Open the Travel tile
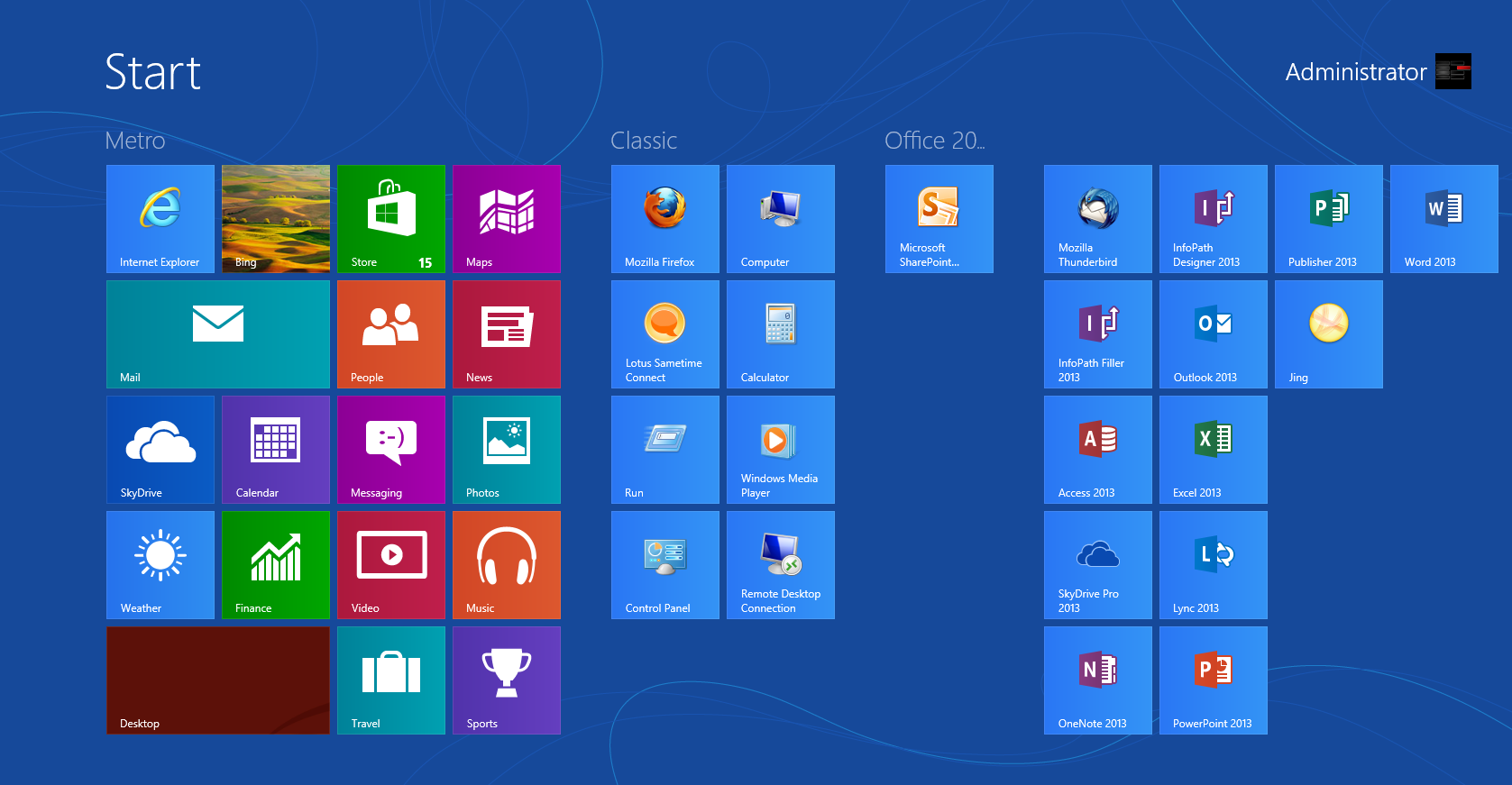Viewport: 1512px width, 785px height. pyautogui.click(x=391, y=680)
